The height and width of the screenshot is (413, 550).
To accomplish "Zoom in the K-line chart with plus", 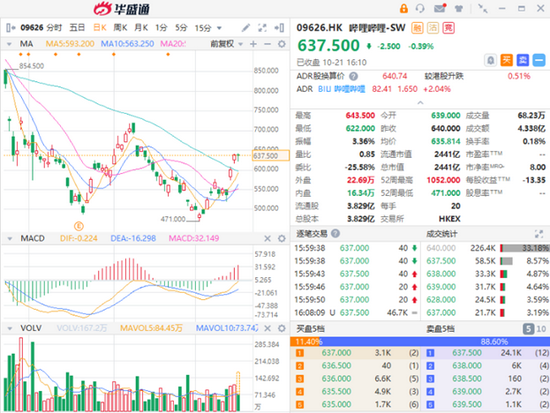I will 253,44.
